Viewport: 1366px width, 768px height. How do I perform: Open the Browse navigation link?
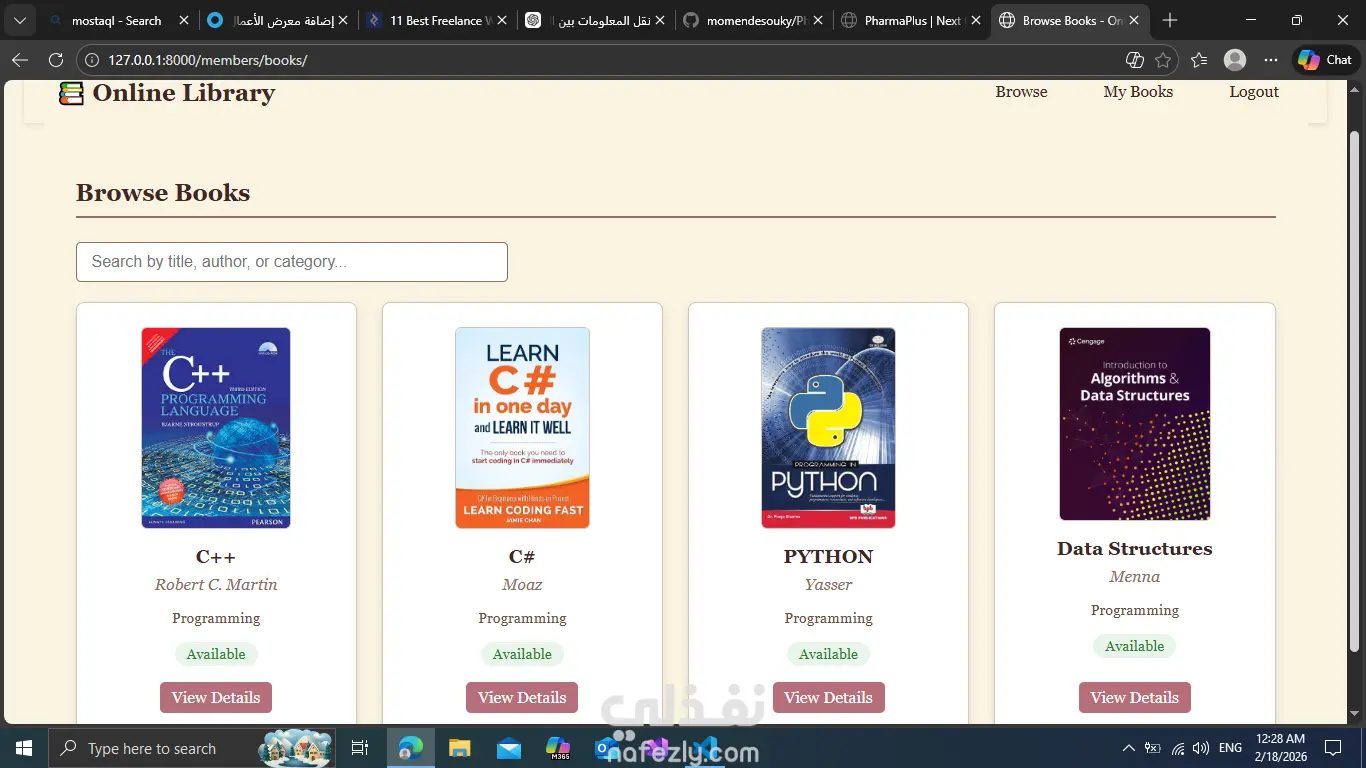(1021, 92)
